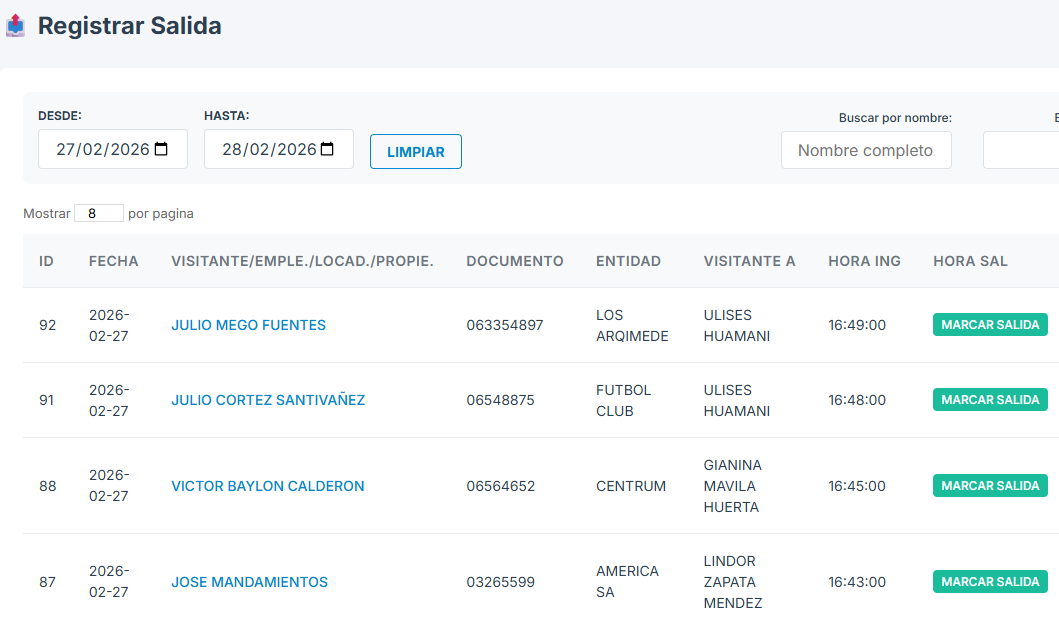Mark exit for Julio Cortez Santivañez

pos(989,400)
